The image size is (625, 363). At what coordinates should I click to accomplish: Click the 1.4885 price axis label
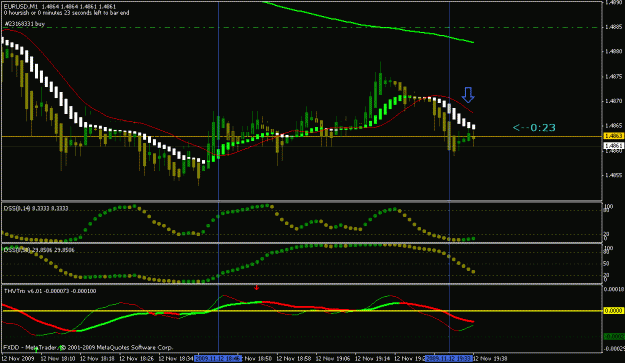click(614, 27)
